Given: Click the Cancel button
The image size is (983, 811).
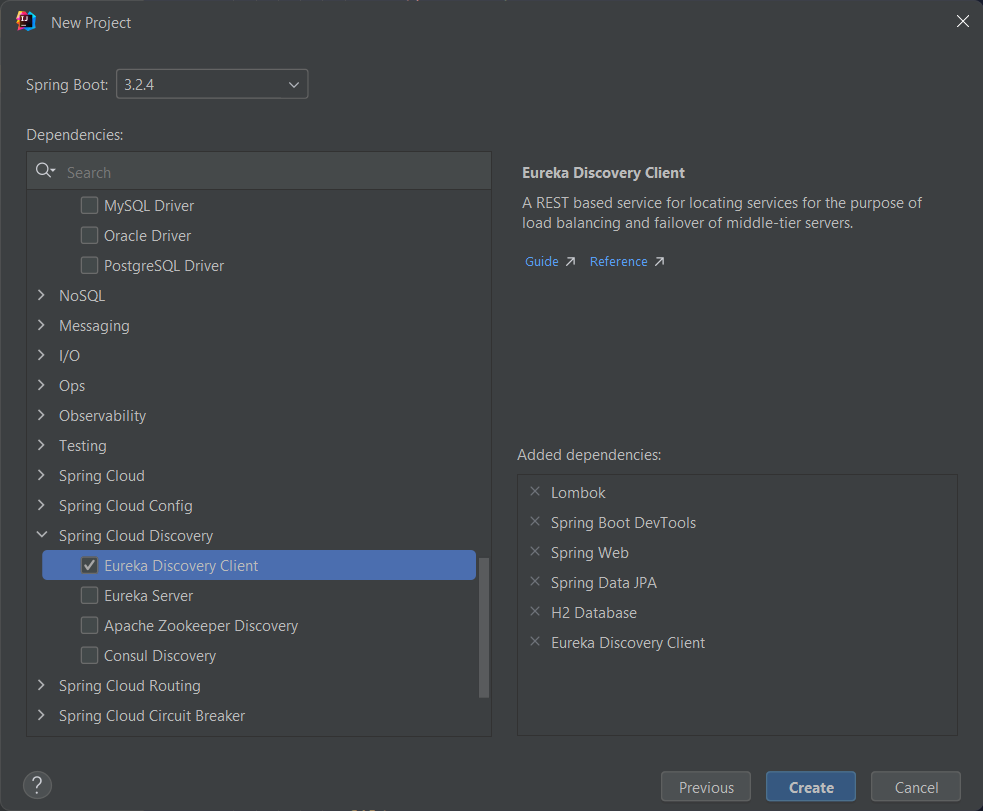Looking at the screenshot, I should coord(916,787).
